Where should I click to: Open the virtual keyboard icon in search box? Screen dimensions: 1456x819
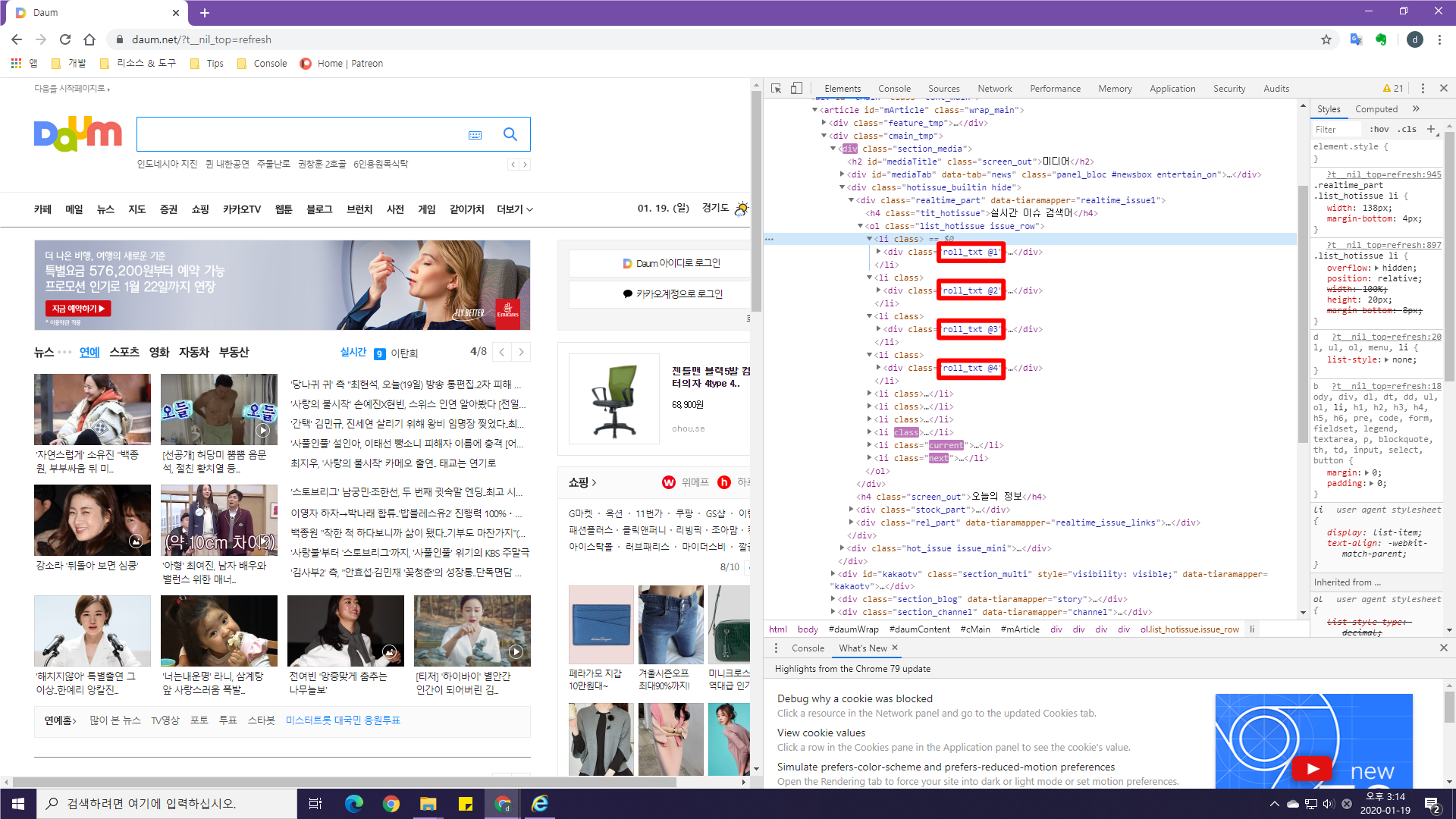coord(475,135)
